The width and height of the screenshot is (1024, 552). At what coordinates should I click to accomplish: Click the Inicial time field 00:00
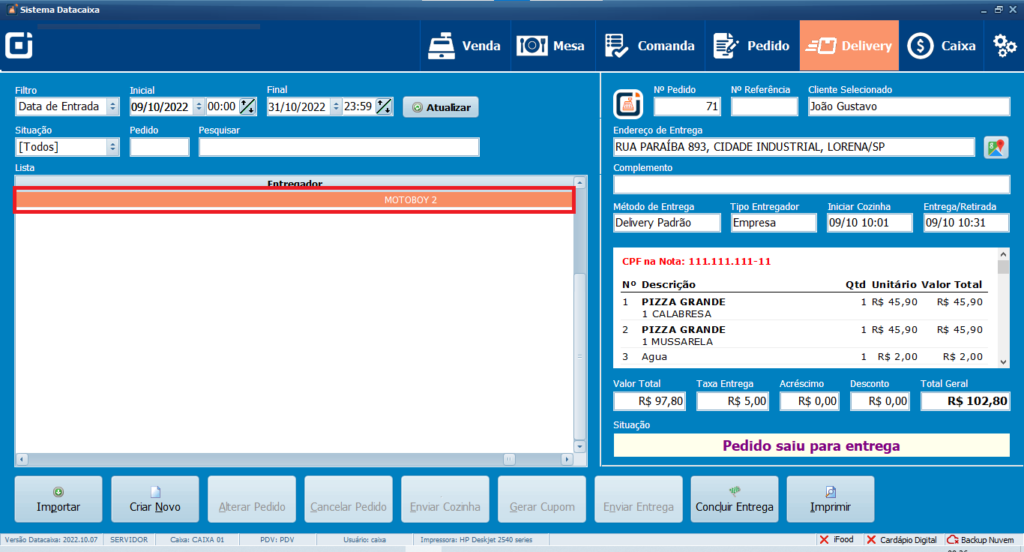click(x=221, y=106)
